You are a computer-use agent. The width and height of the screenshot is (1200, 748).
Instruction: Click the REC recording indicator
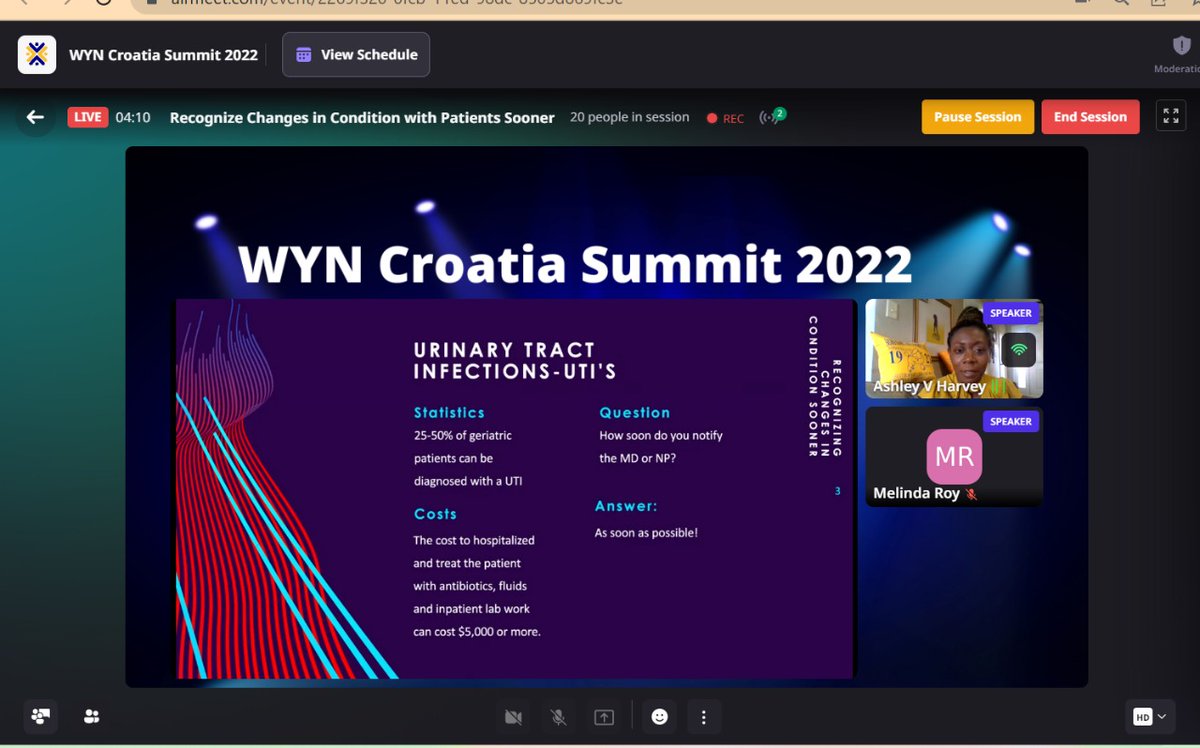coord(725,118)
